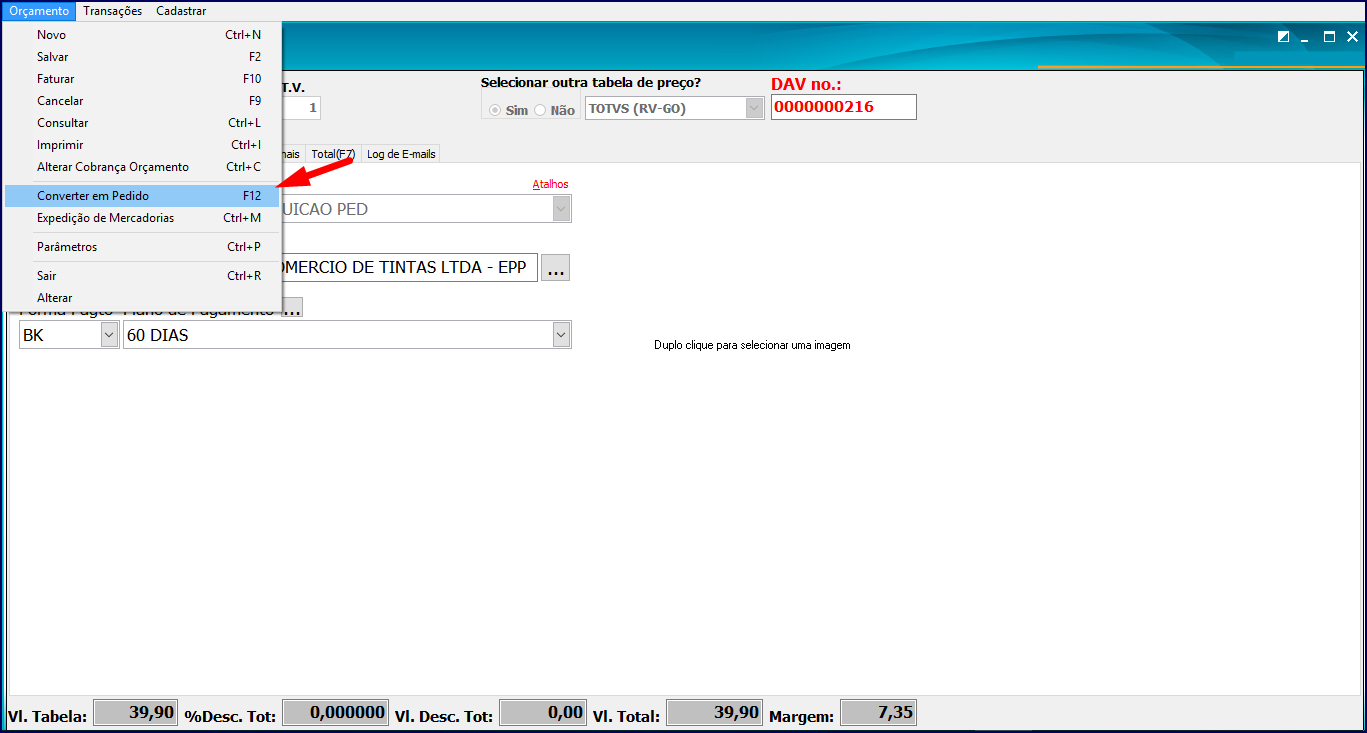Click the Vl. Tabela value 39,90

pyautogui.click(x=134, y=713)
